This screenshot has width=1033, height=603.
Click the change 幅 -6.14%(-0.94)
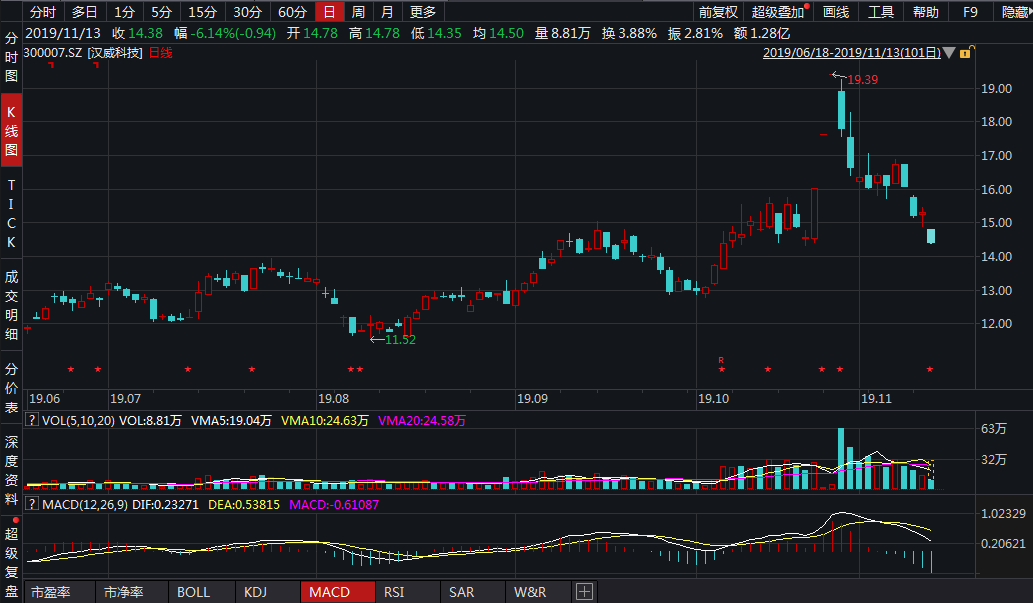click(x=225, y=33)
